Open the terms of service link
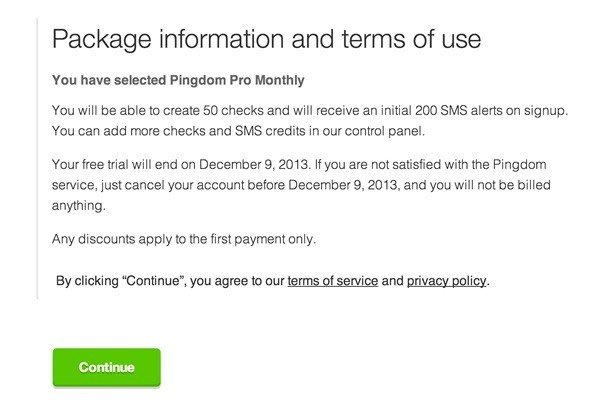 point(333,281)
